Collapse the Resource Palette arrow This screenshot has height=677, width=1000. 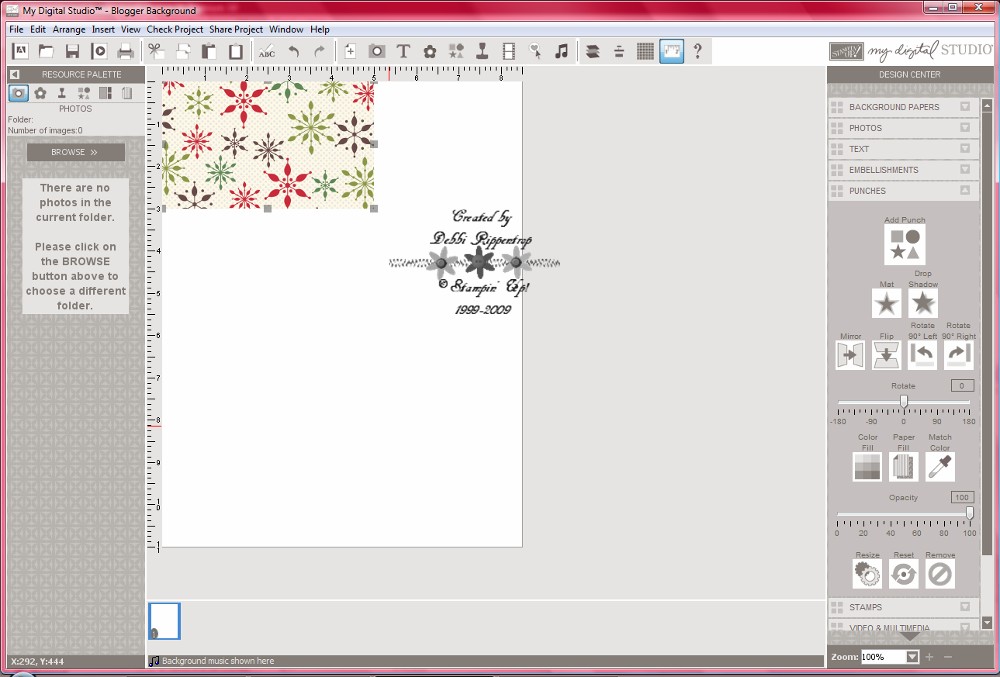(15, 75)
